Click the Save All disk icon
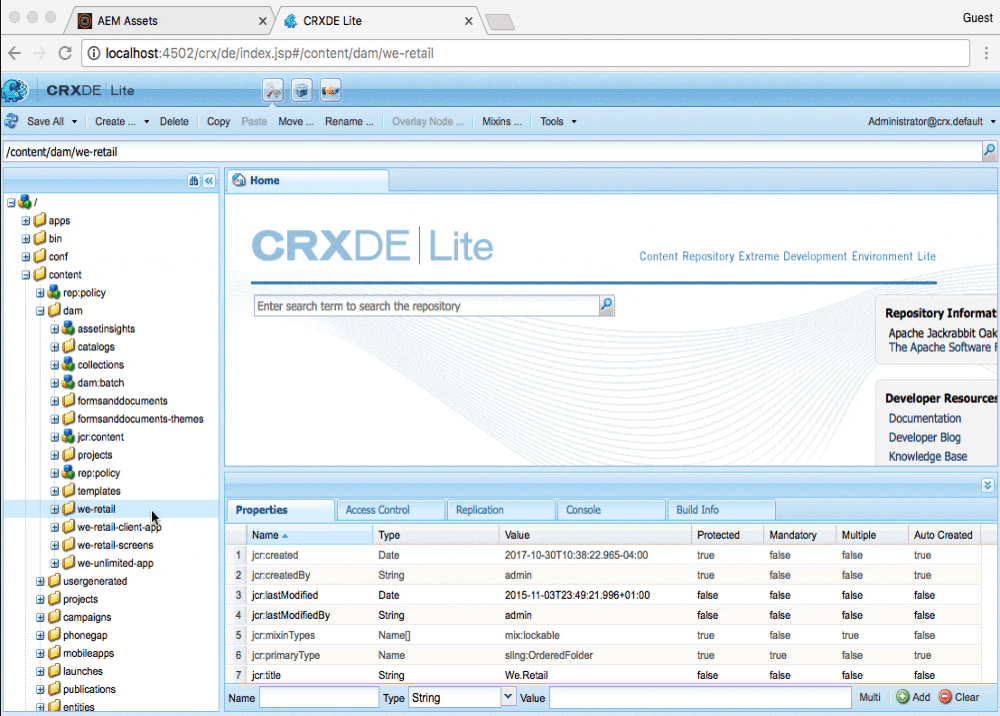 [x=11, y=121]
